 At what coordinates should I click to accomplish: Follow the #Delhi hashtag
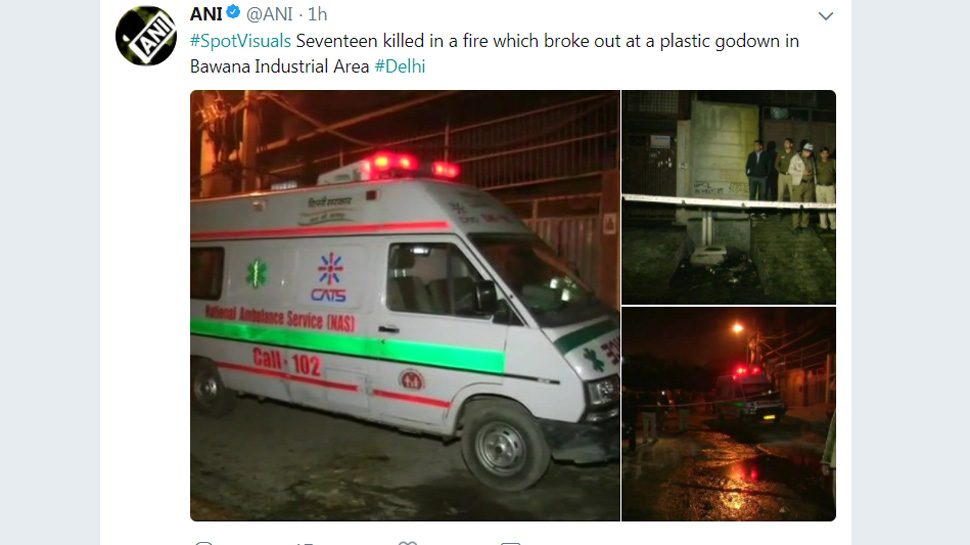click(x=400, y=66)
